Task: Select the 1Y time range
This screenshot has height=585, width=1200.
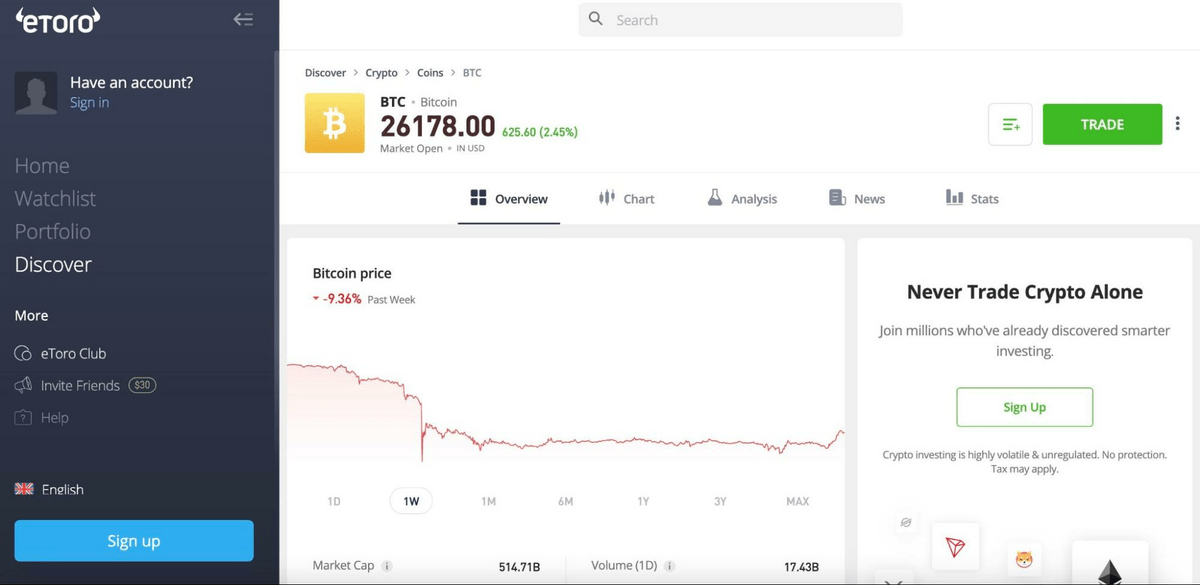Action: [x=643, y=501]
